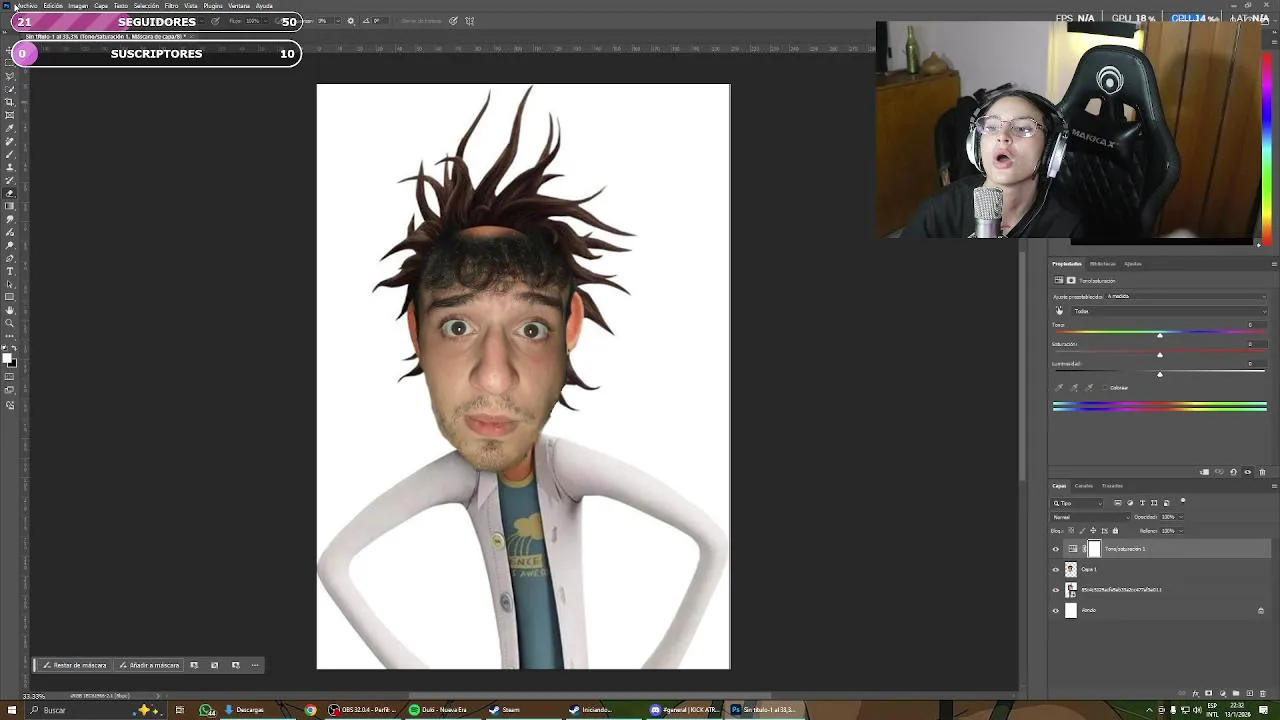Image resolution: width=1280 pixels, height=720 pixels.
Task: Open the Ajuste preestablecido dropdown
Action: 1186,296
